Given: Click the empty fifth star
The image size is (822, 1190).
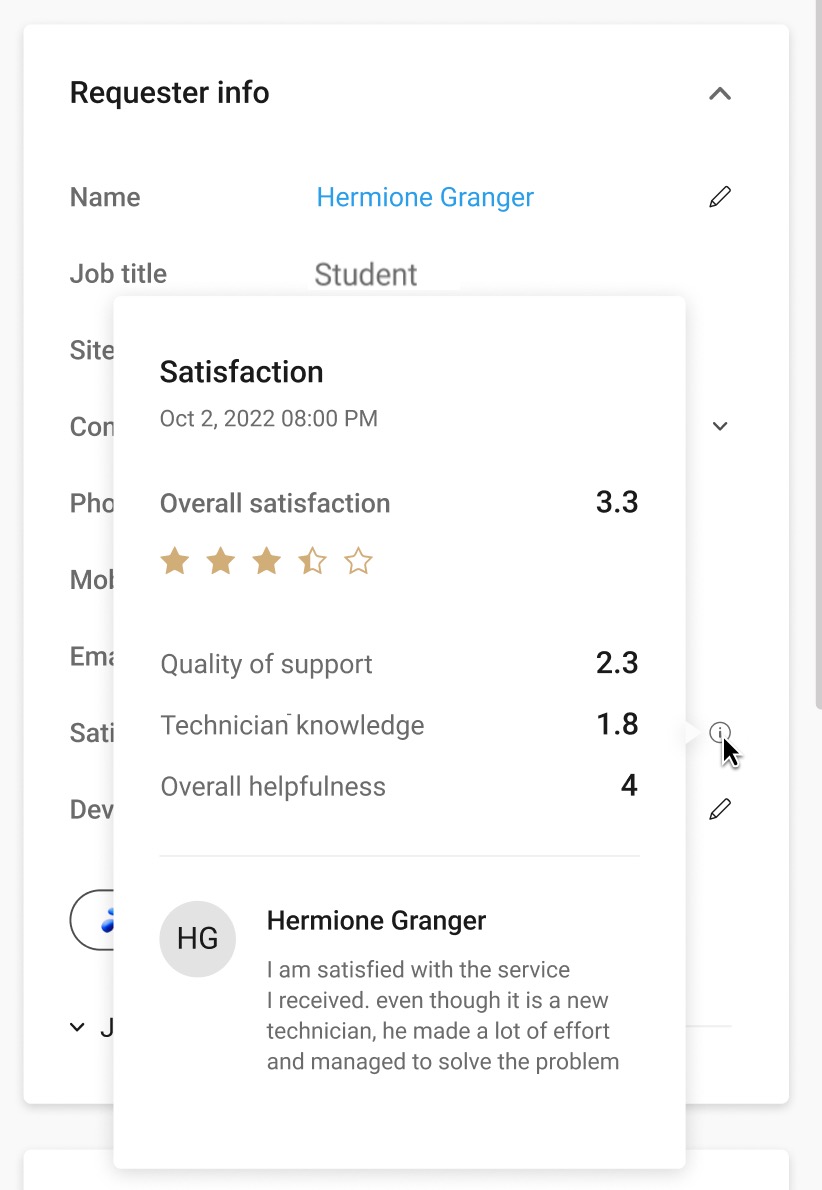Looking at the screenshot, I should 358,562.
